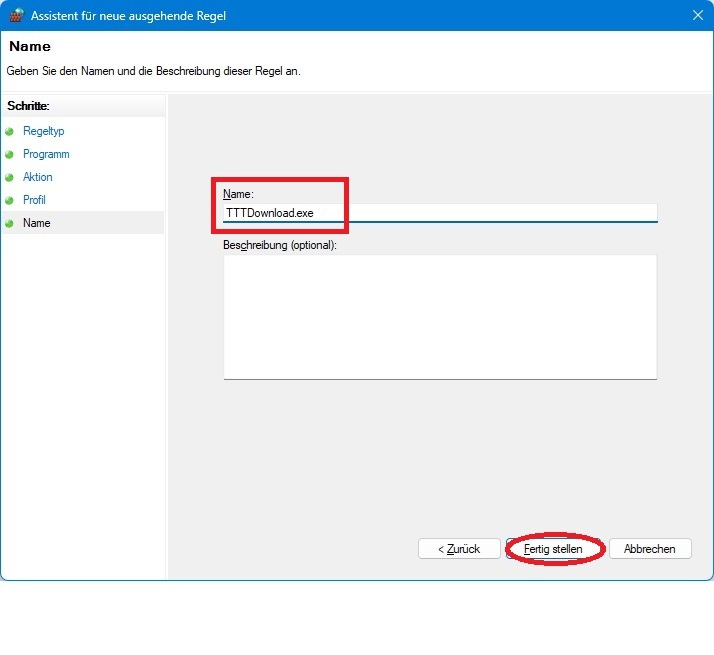Viewport: 714px width, 655px height.
Task: Go back with the Zurück button
Action: (x=459, y=549)
